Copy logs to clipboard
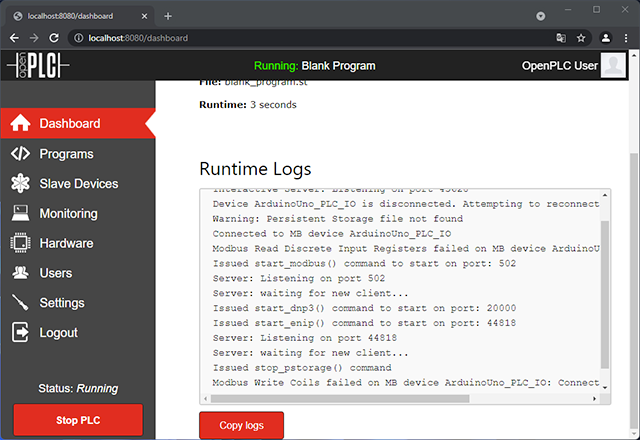Screen dimensions: 640x440 [x=241, y=425]
